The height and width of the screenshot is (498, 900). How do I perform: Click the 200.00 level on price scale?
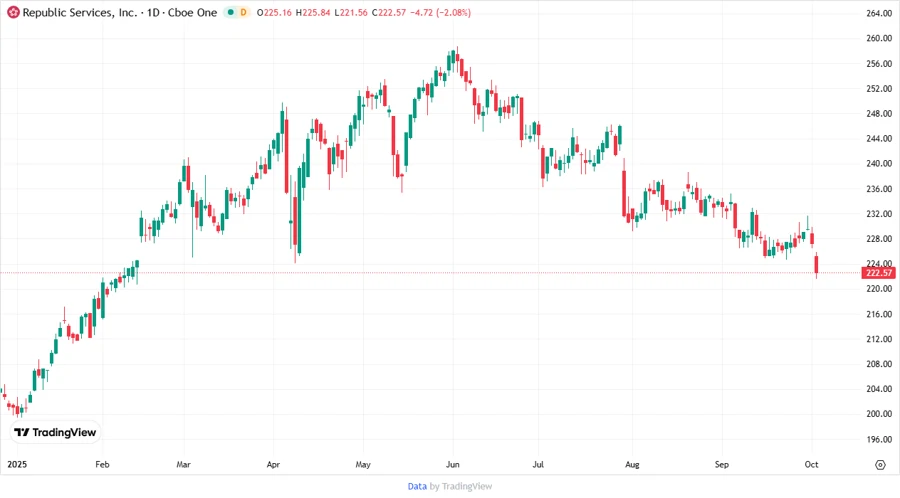(x=878, y=414)
